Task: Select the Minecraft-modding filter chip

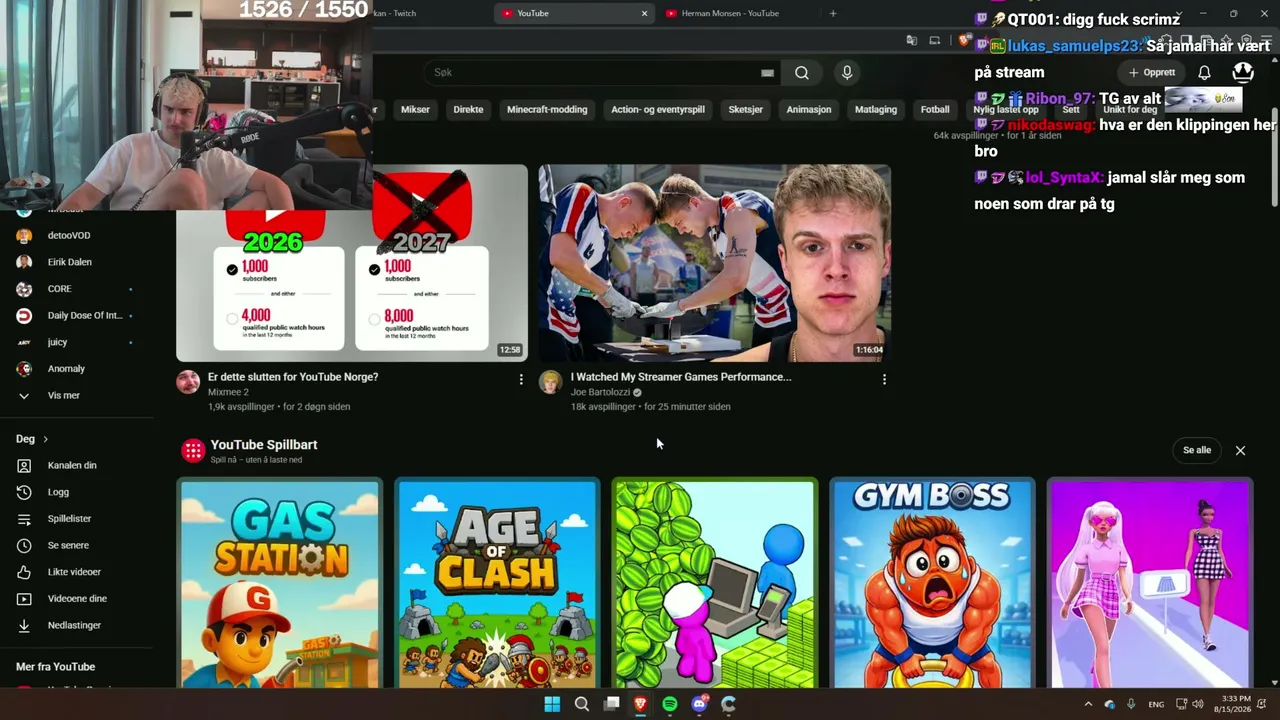Action: point(547,110)
